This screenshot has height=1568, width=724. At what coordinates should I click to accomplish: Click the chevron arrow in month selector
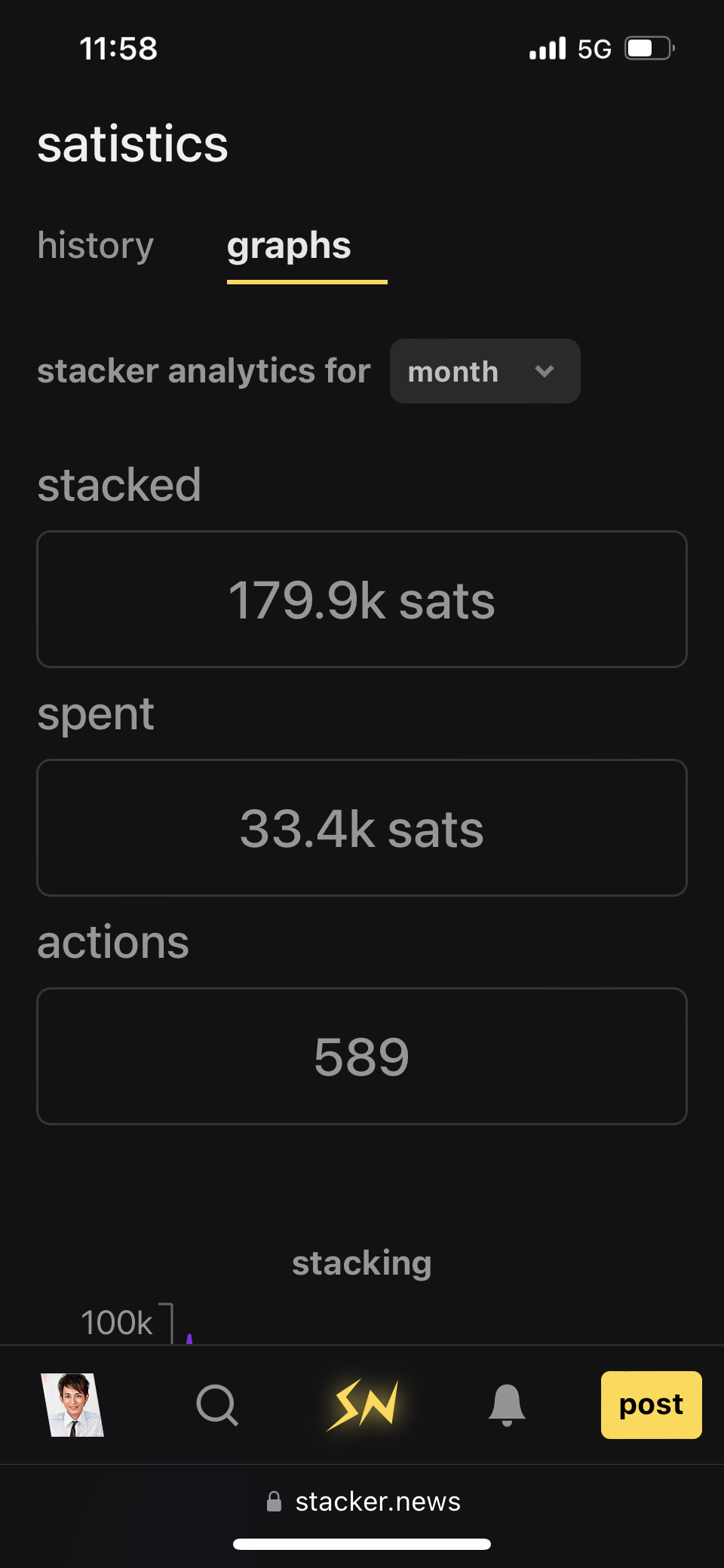point(545,371)
